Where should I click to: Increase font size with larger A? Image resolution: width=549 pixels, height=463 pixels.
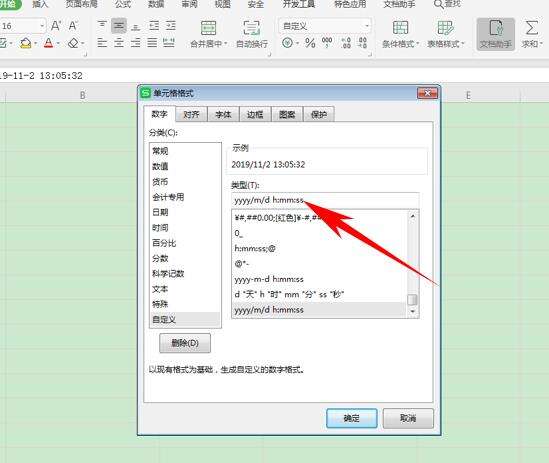click(x=56, y=26)
